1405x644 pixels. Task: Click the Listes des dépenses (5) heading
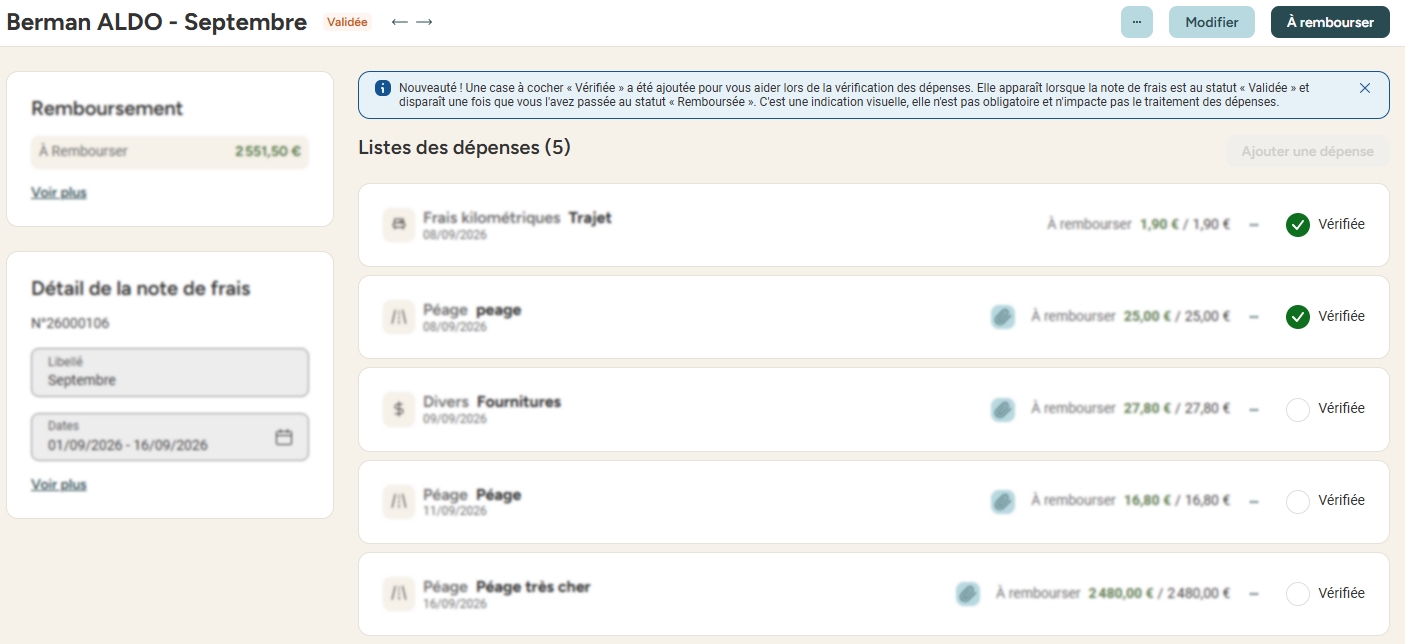click(x=465, y=148)
